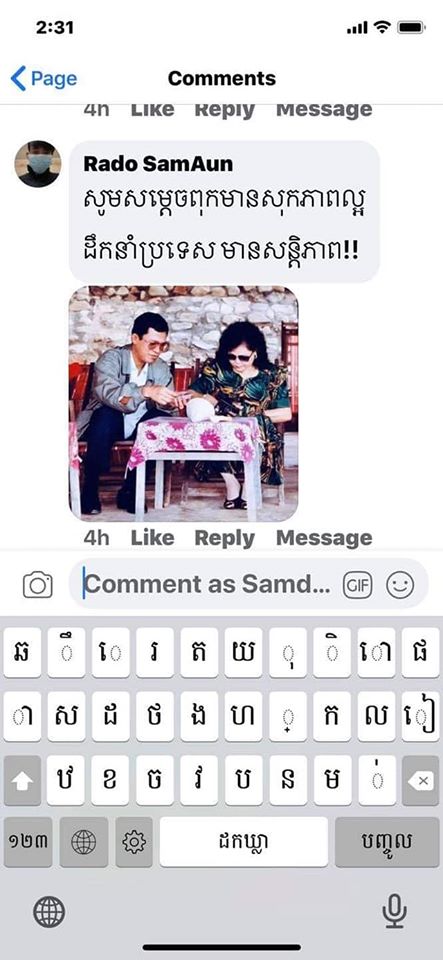The width and height of the screenshot is (443, 960).
Task: Switch keyboard language with bottom globe icon
Action: point(49,911)
